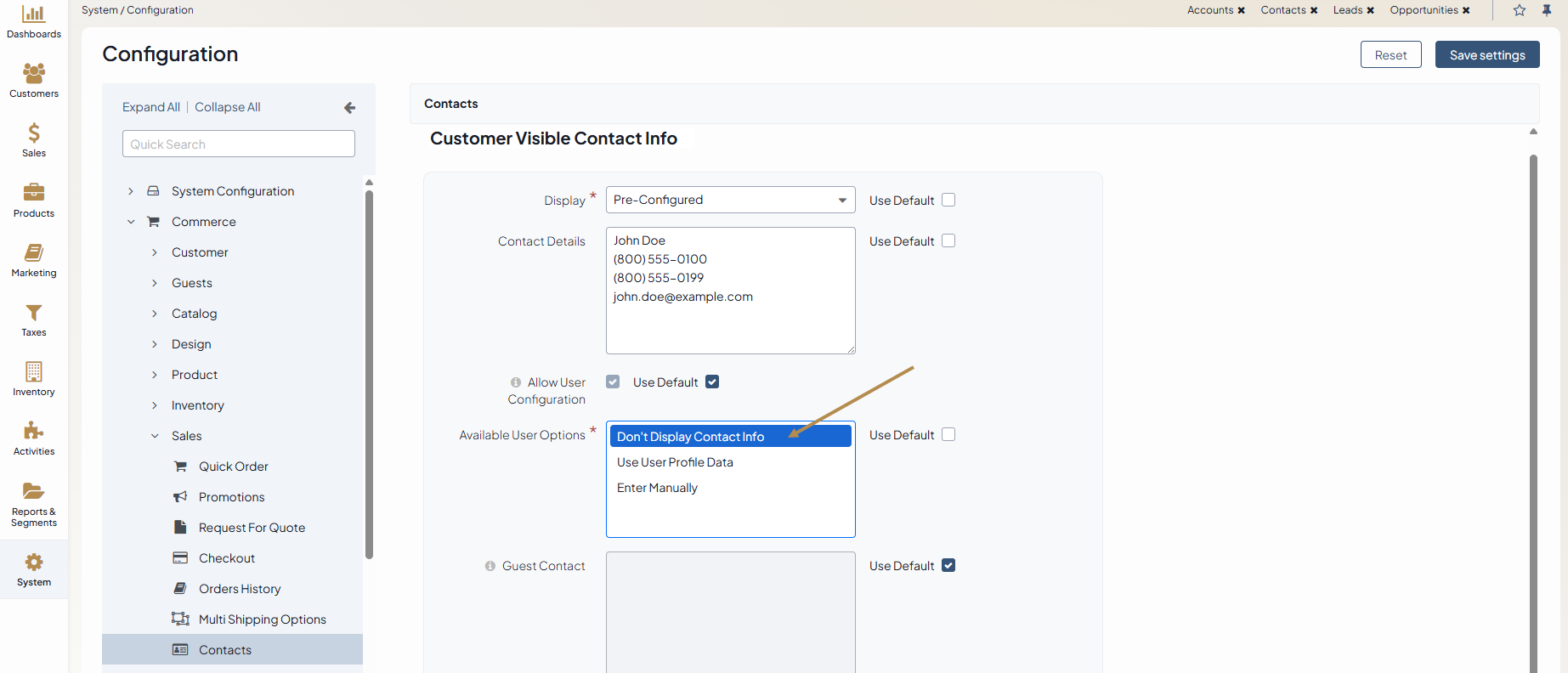Collapse the Commerce tree section
1568x673 pixels.
click(131, 222)
